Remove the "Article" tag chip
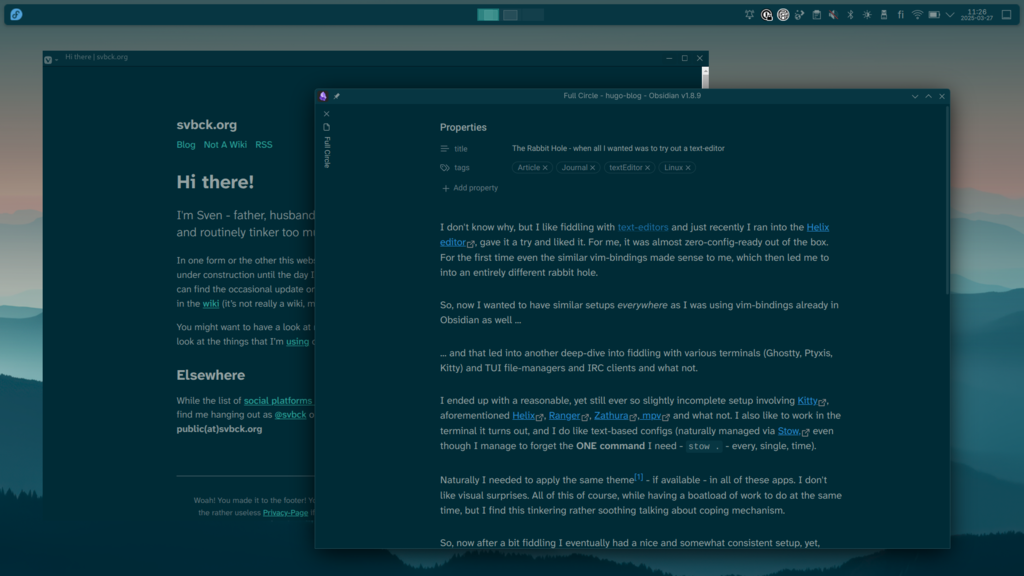Screen dimensions: 1024x576 544,167
